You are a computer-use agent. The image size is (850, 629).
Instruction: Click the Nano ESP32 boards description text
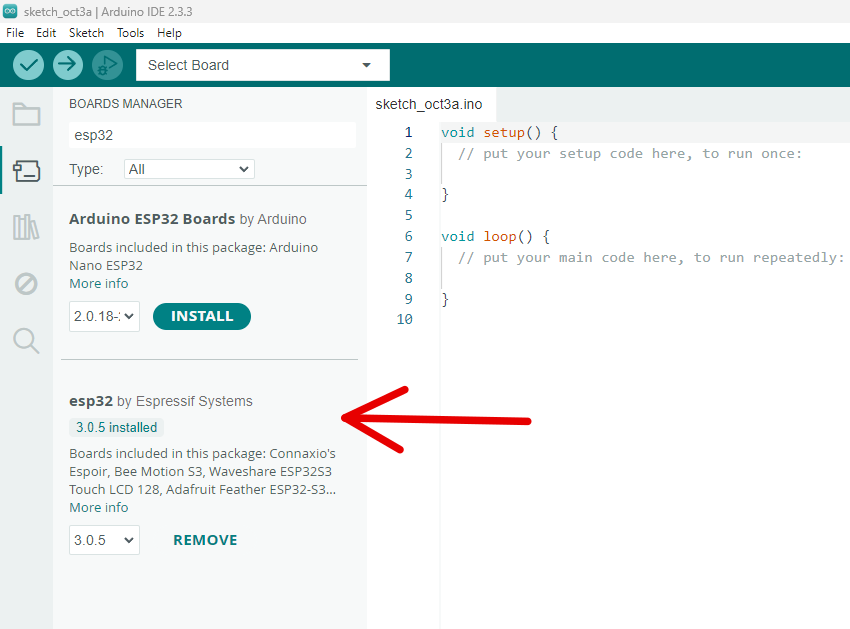click(194, 256)
